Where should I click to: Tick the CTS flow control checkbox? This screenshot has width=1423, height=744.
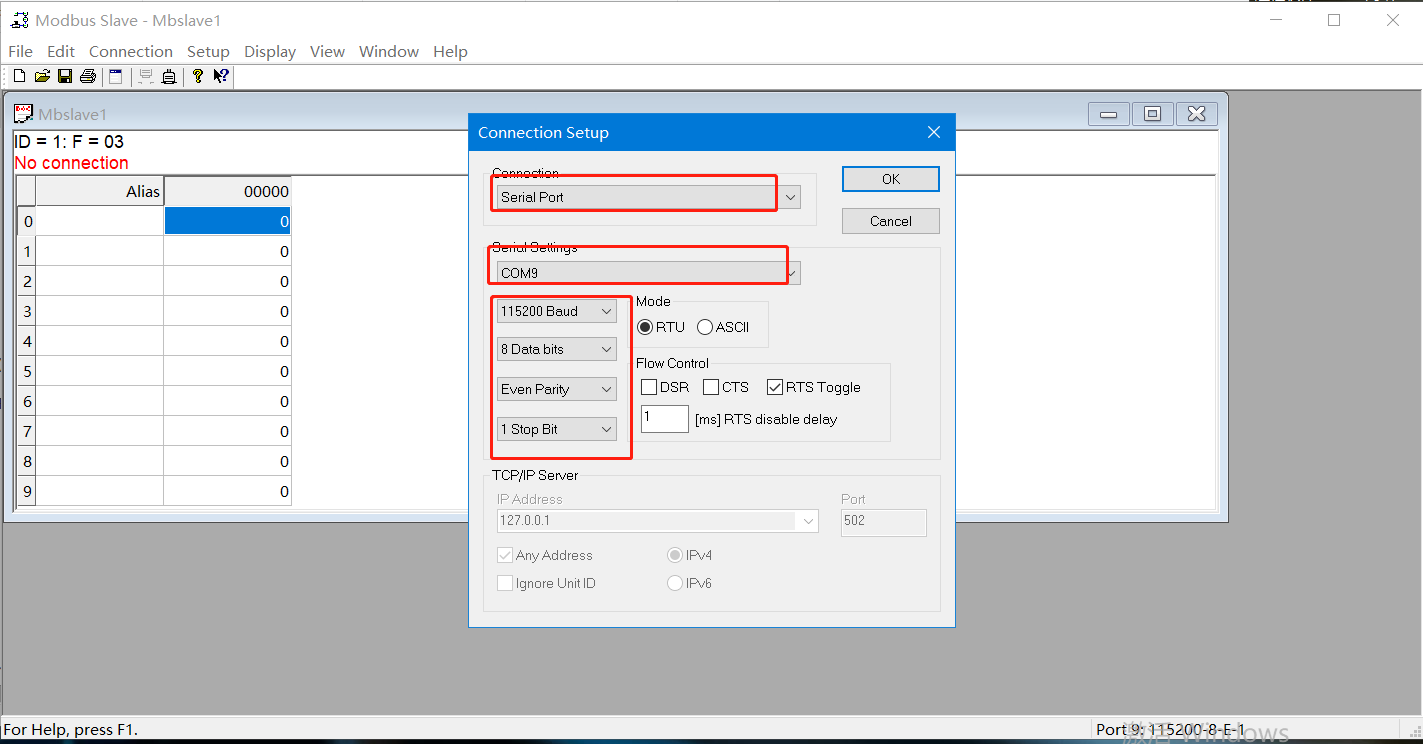pos(711,387)
